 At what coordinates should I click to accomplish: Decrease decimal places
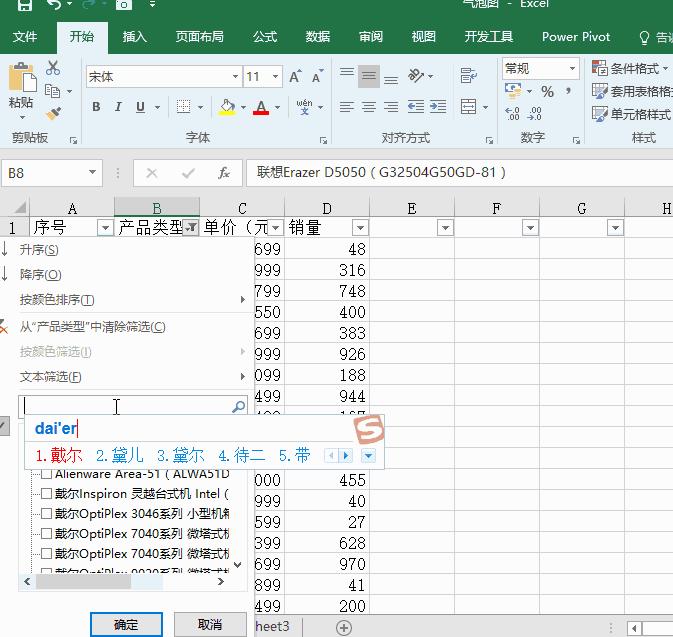click(534, 114)
